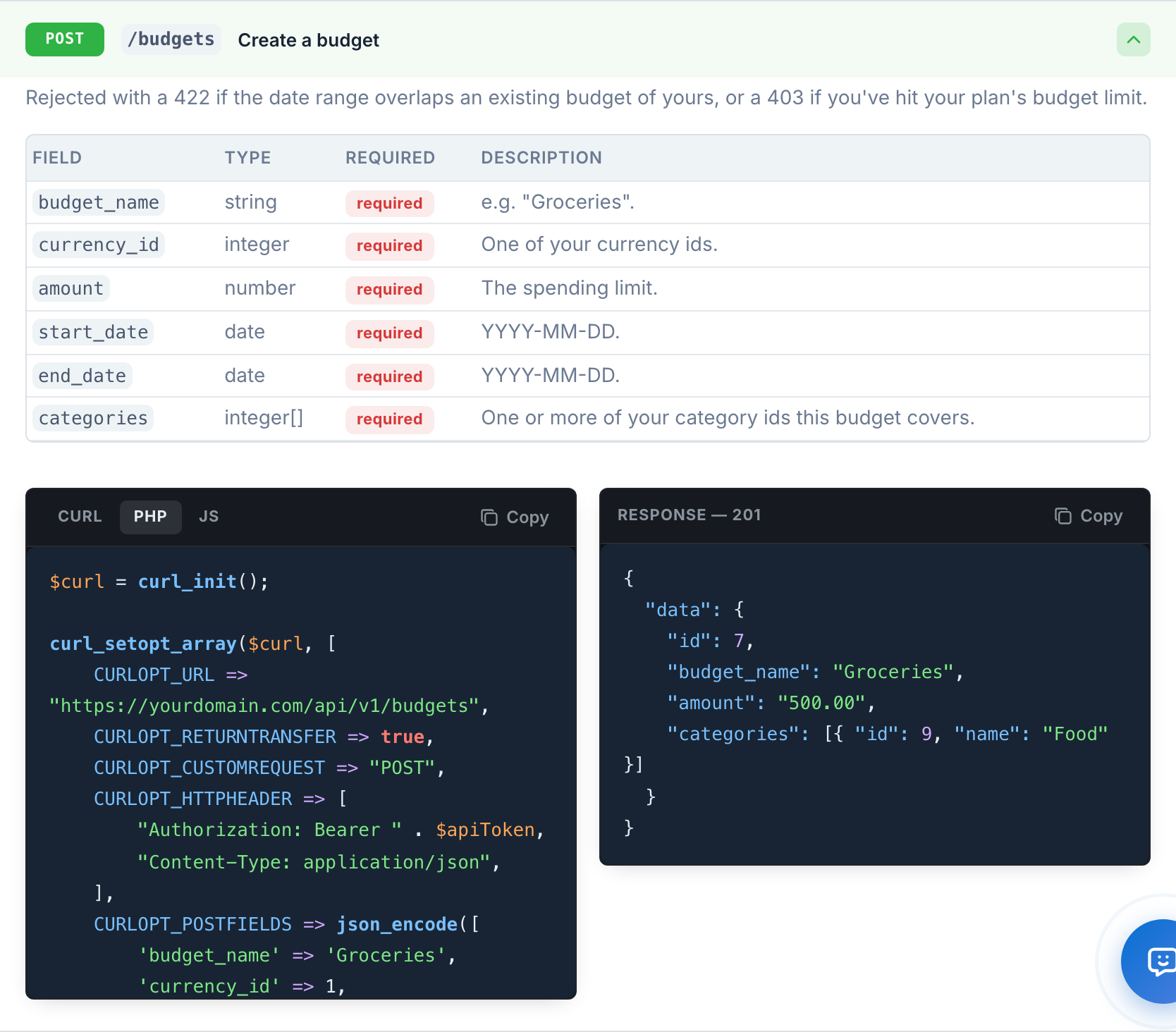
Task: Copy the 201 response JSON
Action: pyautogui.click(x=1089, y=516)
